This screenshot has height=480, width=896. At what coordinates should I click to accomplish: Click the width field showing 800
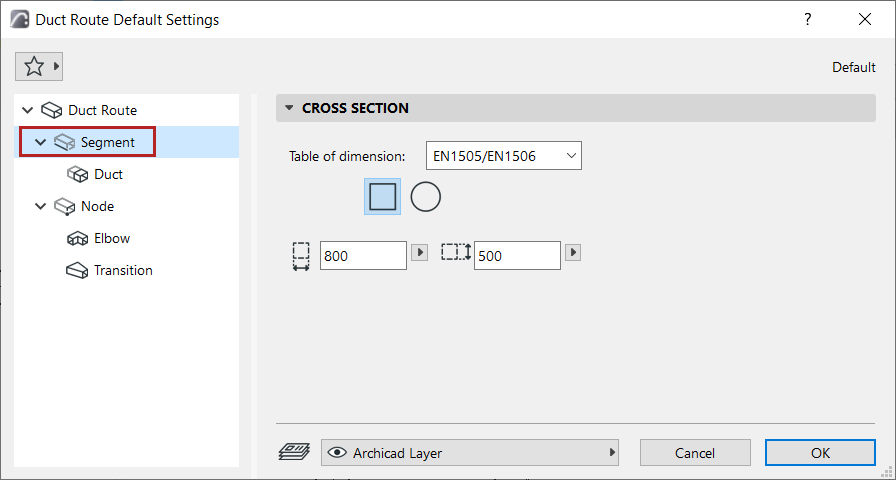tap(362, 256)
